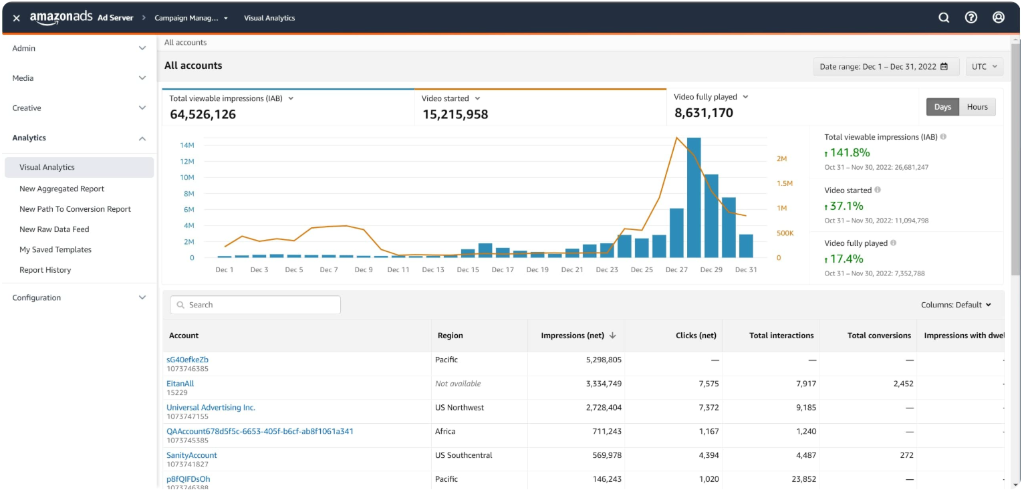The width and height of the screenshot is (1024, 498).
Task: Click in the accounts Search field
Action: [x=255, y=305]
